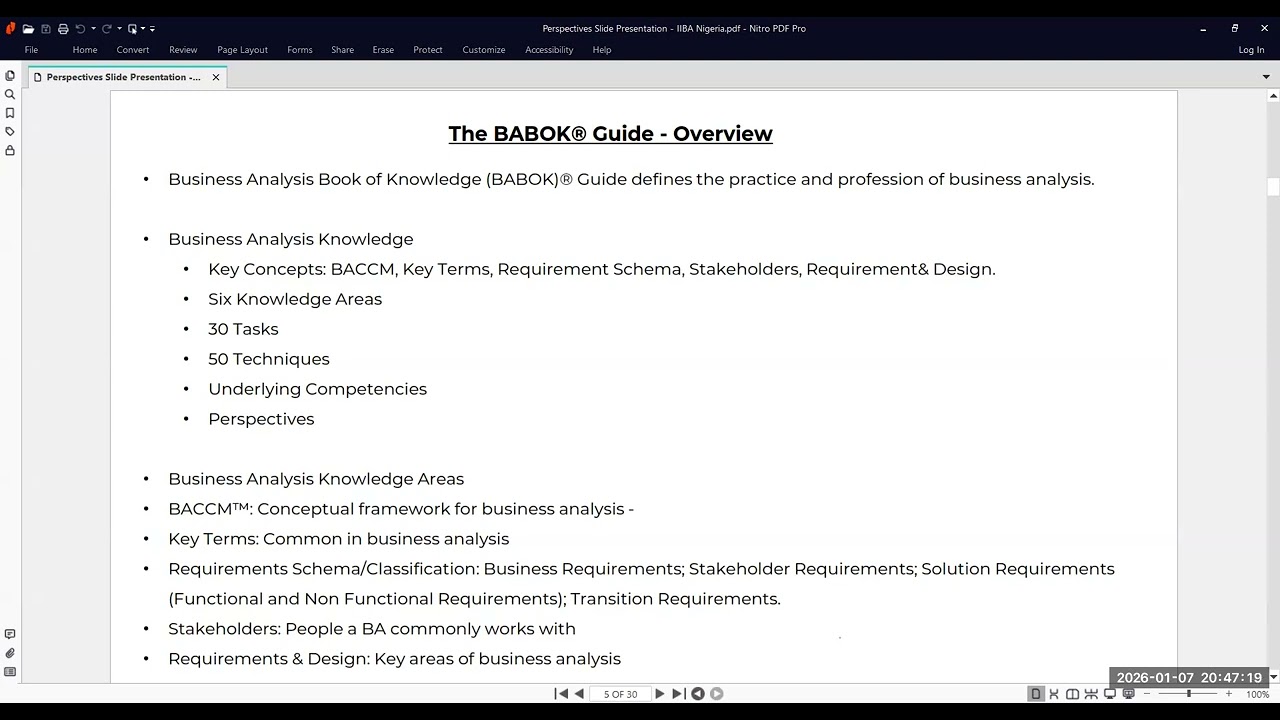Viewport: 1280px width, 720px height.
Task: Open the Customize Quick Access Toolbar dropdown
Action: tap(152, 29)
